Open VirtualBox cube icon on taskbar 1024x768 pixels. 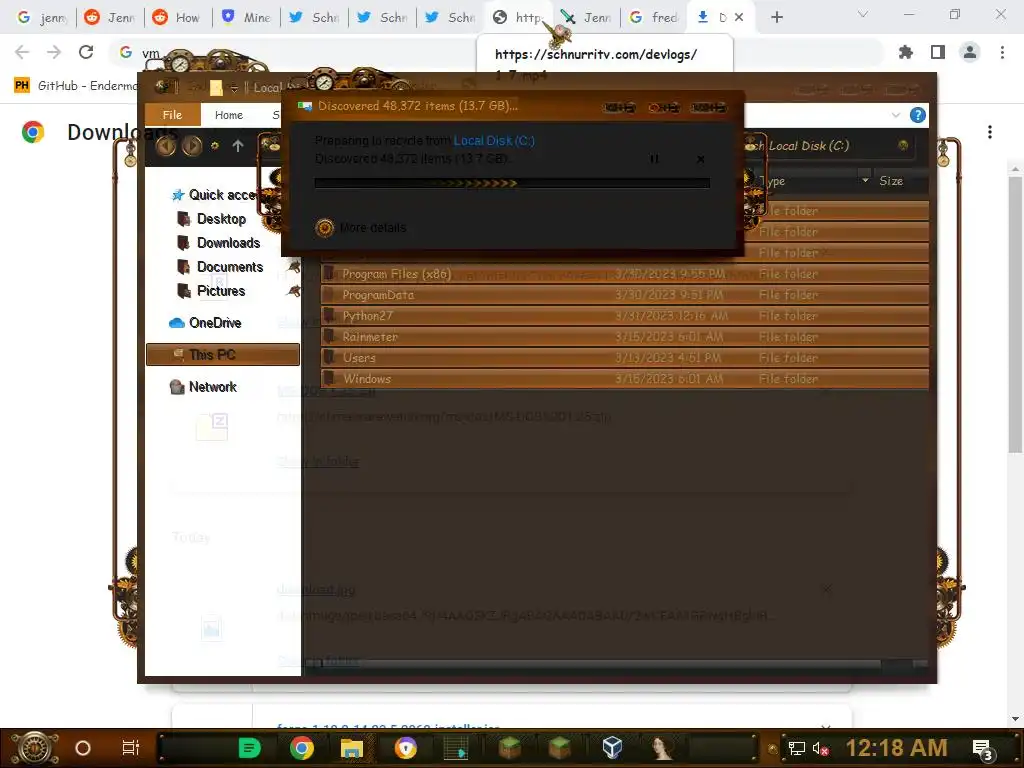pyautogui.click(x=612, y=748)
